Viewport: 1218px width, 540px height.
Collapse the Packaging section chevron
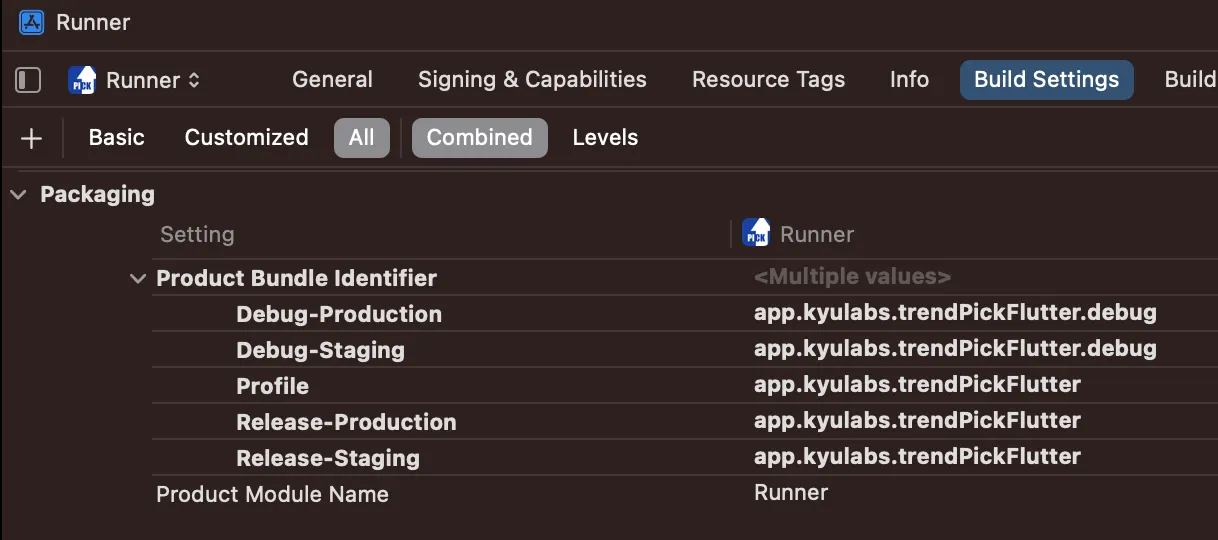coord(18,195)
